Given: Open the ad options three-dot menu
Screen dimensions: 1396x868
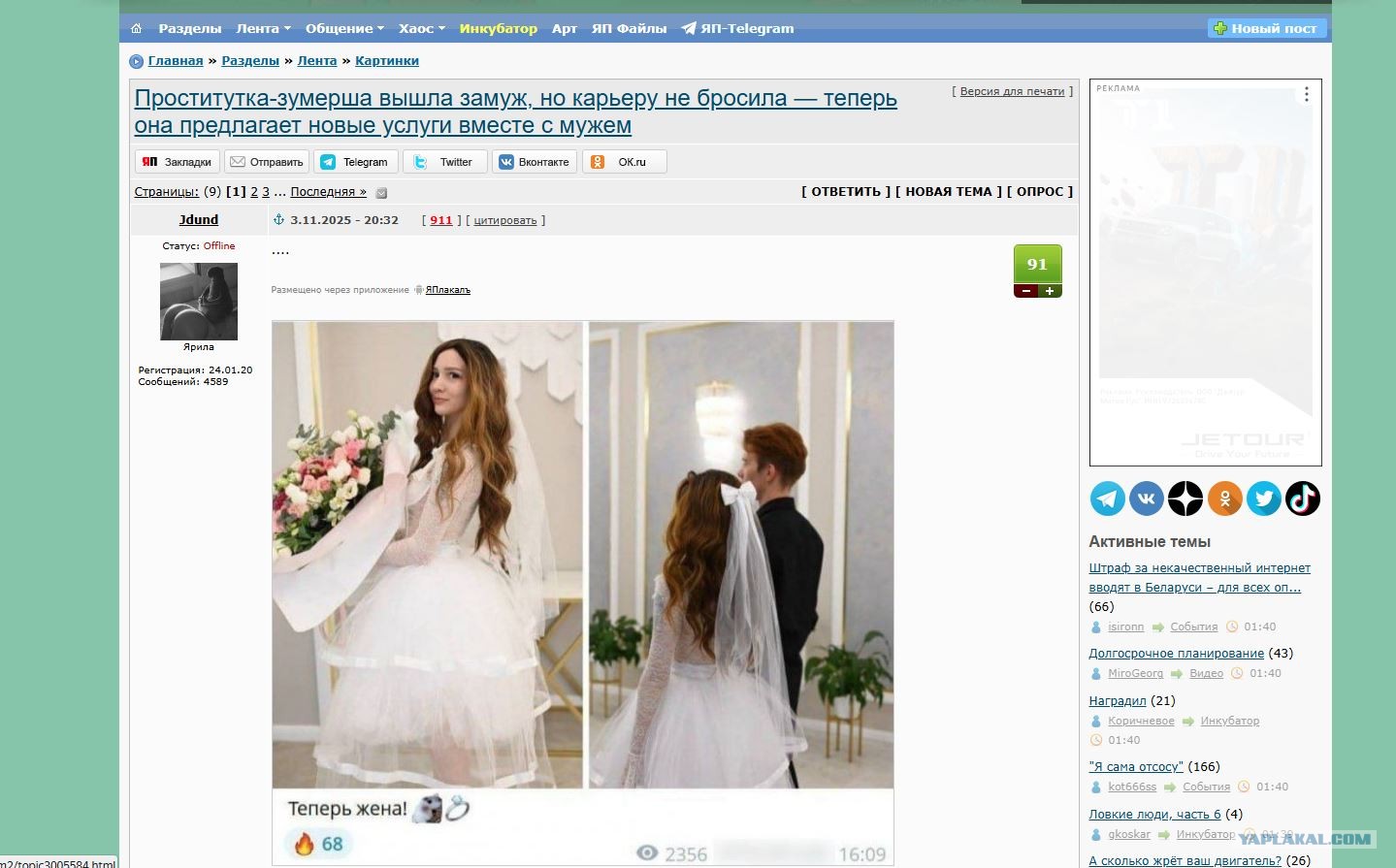Looking at the screenshot, I should tap(1307, 94).
